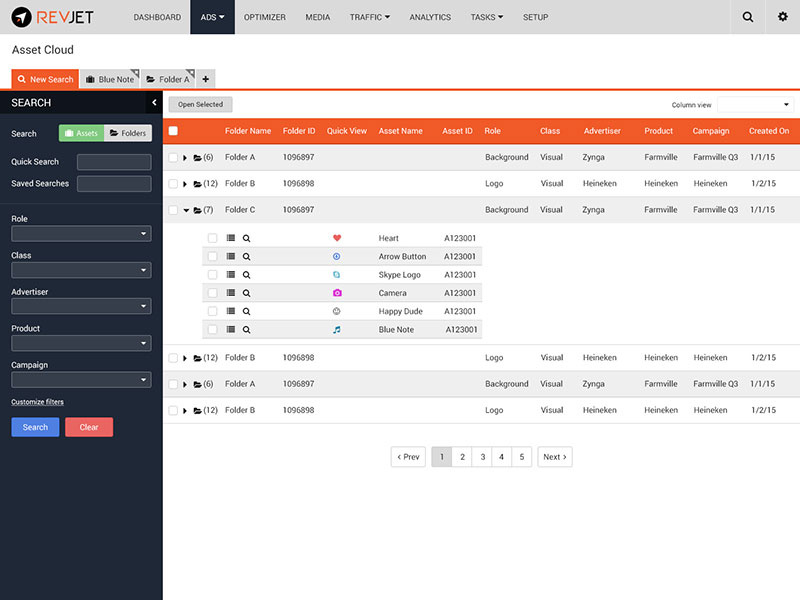
Task: Collapse the expanded Folder C row
Action: click(186, 211)
